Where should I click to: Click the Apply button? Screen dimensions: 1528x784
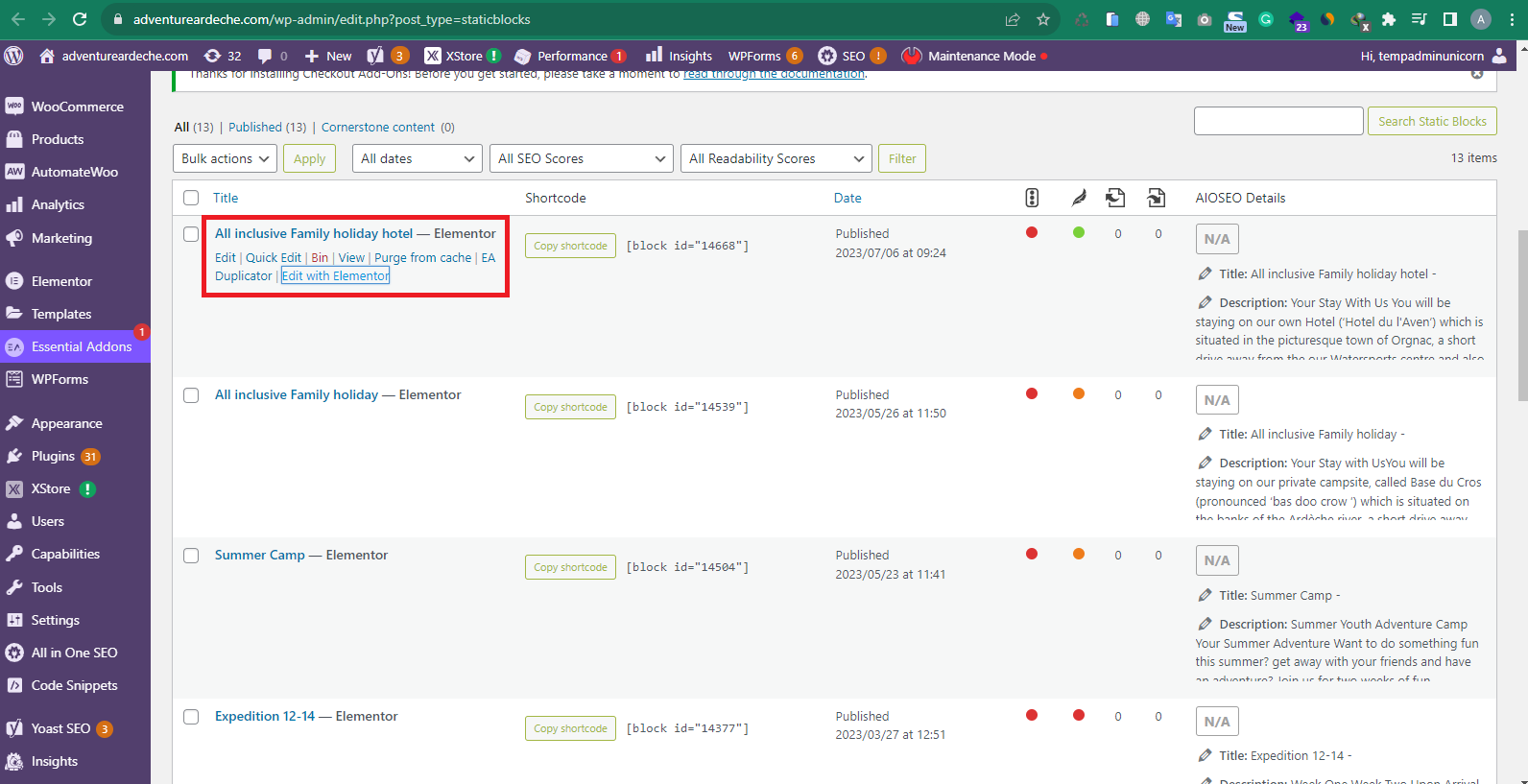[x=309, y=158]
